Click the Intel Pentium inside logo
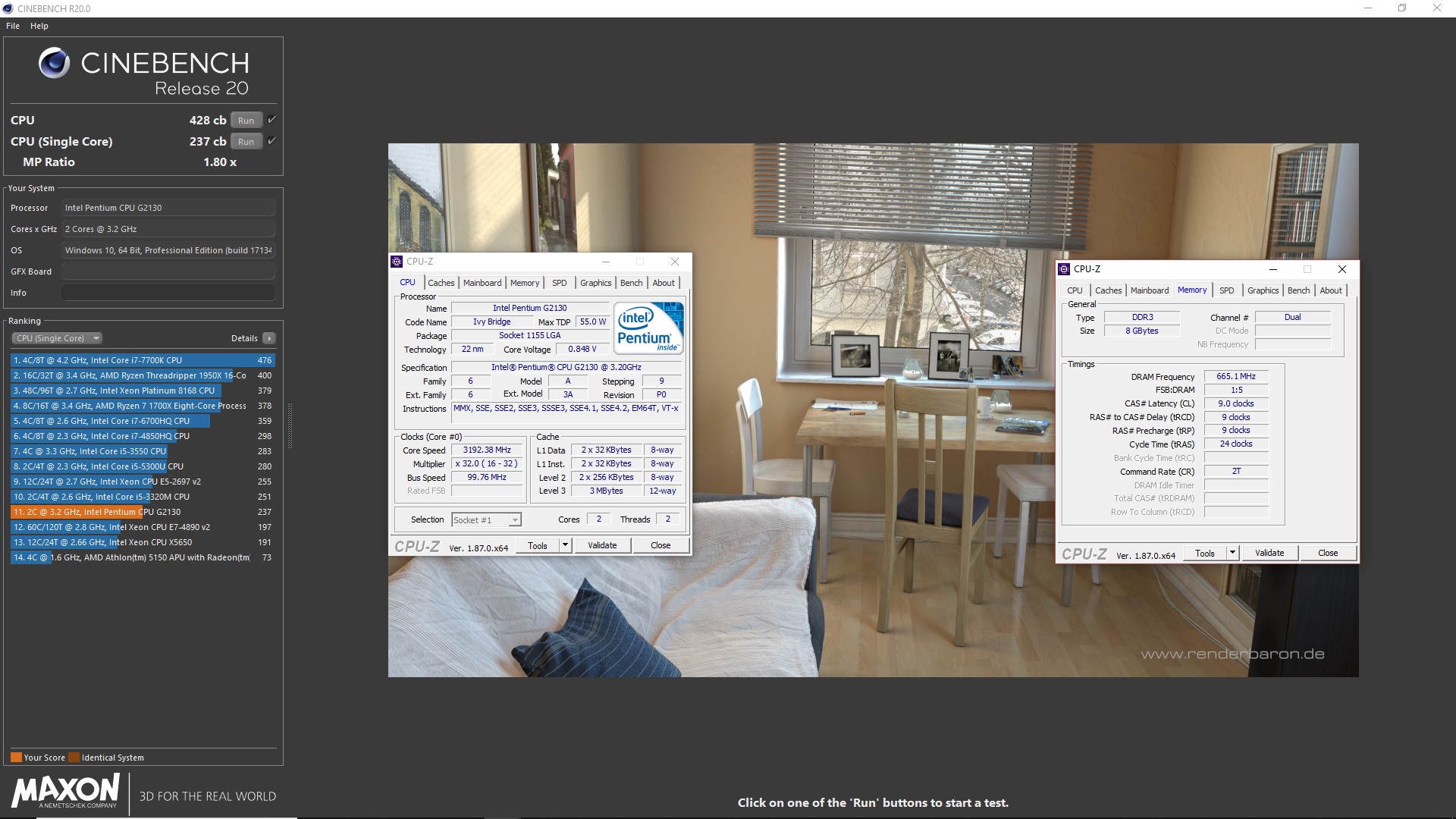Image resolution: width=1456 pixels, height=819 pixels. click(x=649, y=328)
